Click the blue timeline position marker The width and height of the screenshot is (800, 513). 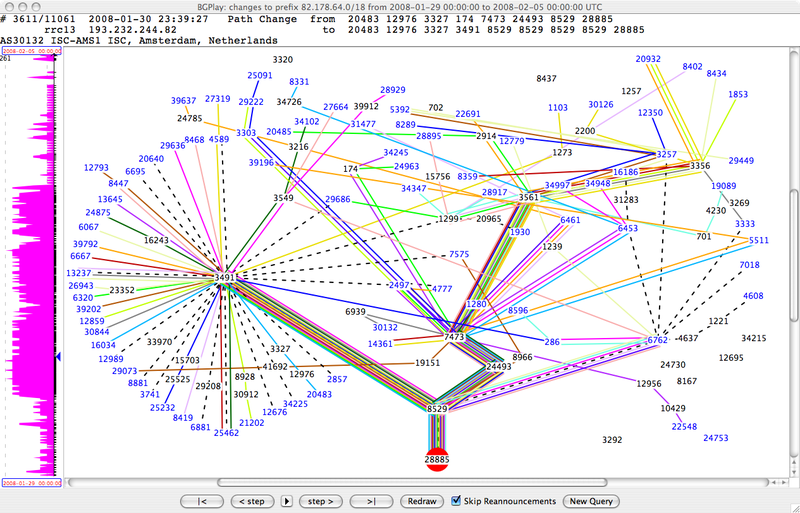58,357
